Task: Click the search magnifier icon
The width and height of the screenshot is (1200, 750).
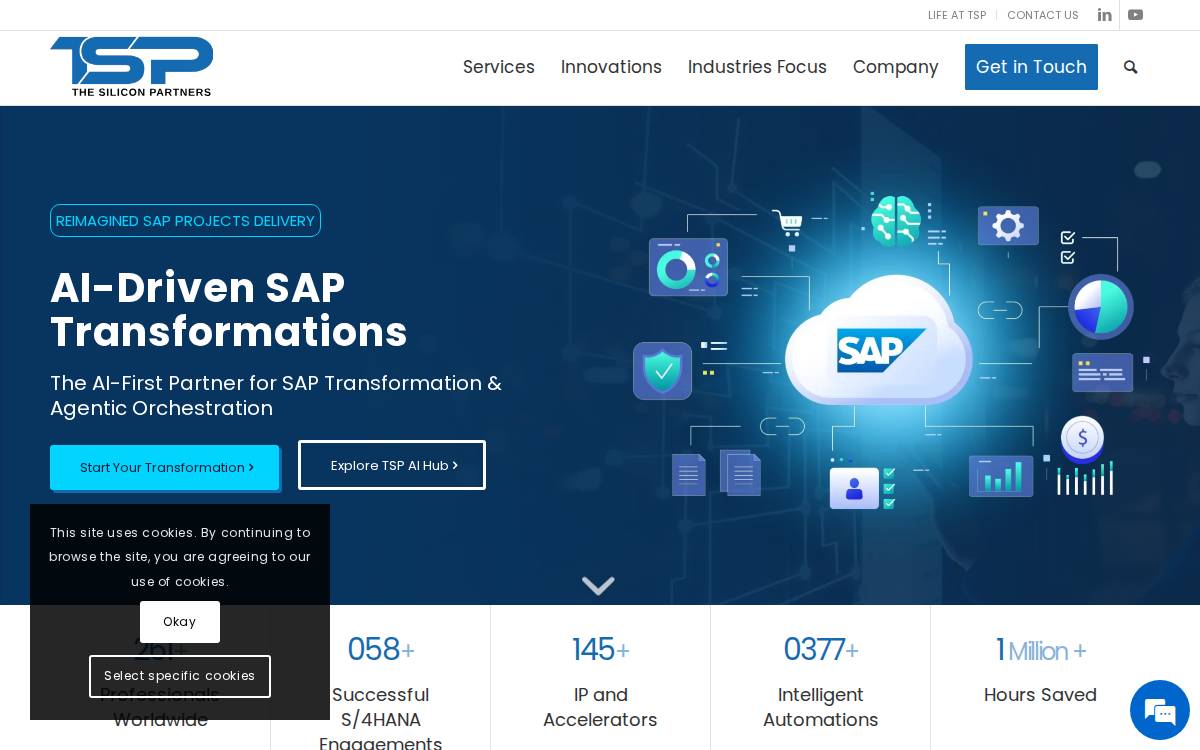Action: [x=1131, y=67]
